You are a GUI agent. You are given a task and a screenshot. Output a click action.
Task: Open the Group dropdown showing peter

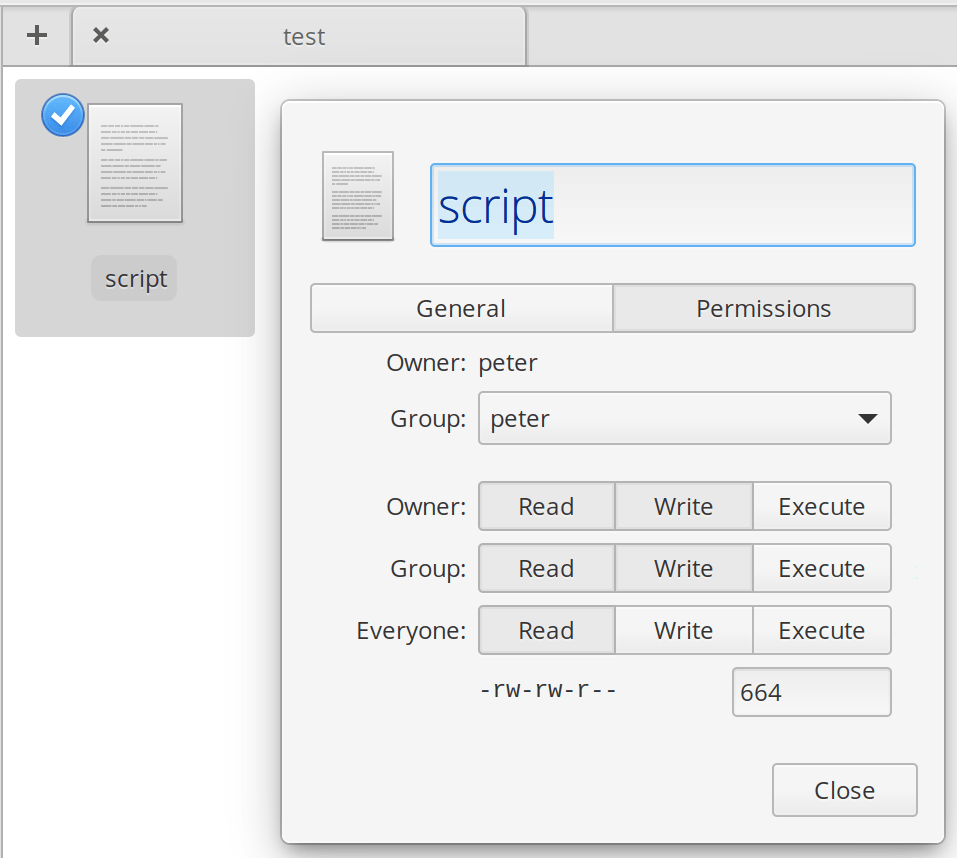(x=684, y=418)
